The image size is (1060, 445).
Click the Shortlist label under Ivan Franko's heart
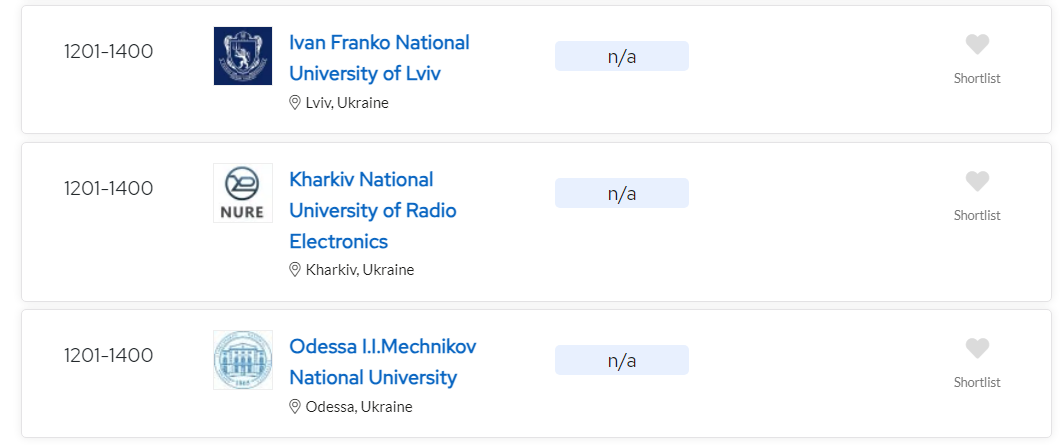pos(977,79)
